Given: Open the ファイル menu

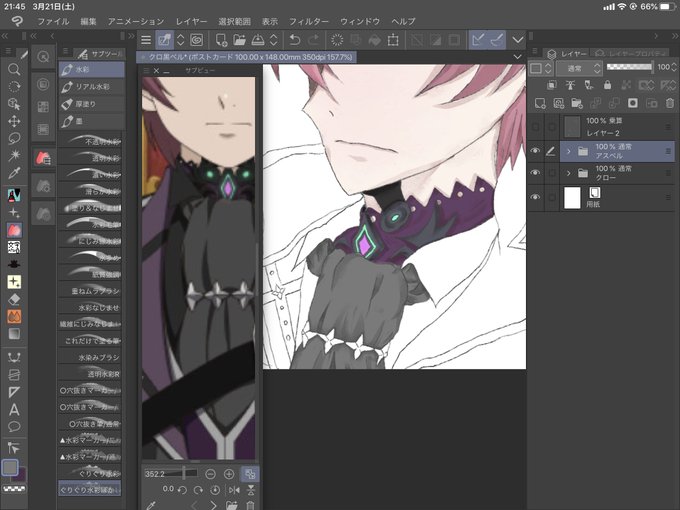Looking at the screenshot, I should 53,21.
